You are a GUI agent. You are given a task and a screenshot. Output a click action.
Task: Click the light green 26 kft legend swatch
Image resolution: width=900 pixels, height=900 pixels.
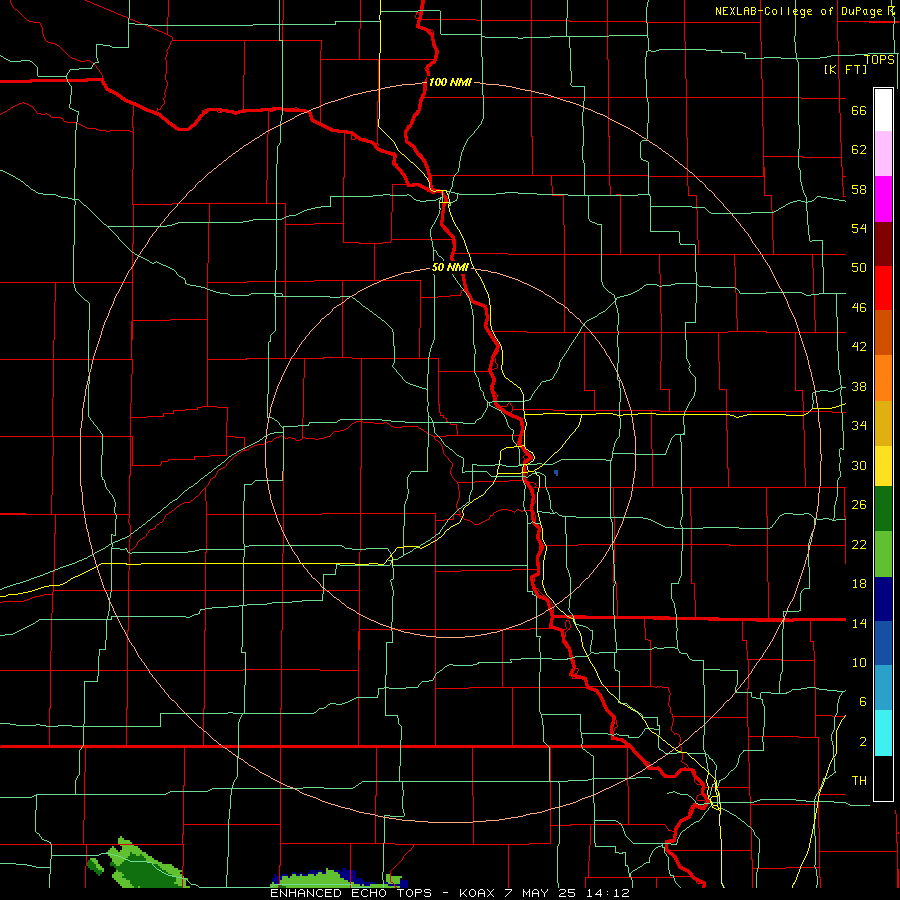click(883, 553)
